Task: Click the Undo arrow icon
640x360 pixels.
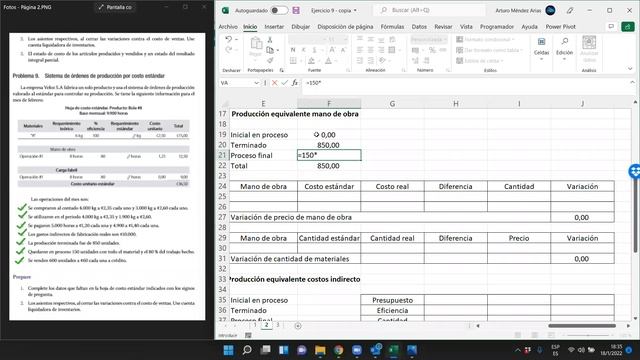Action: [x=228, y=39]
